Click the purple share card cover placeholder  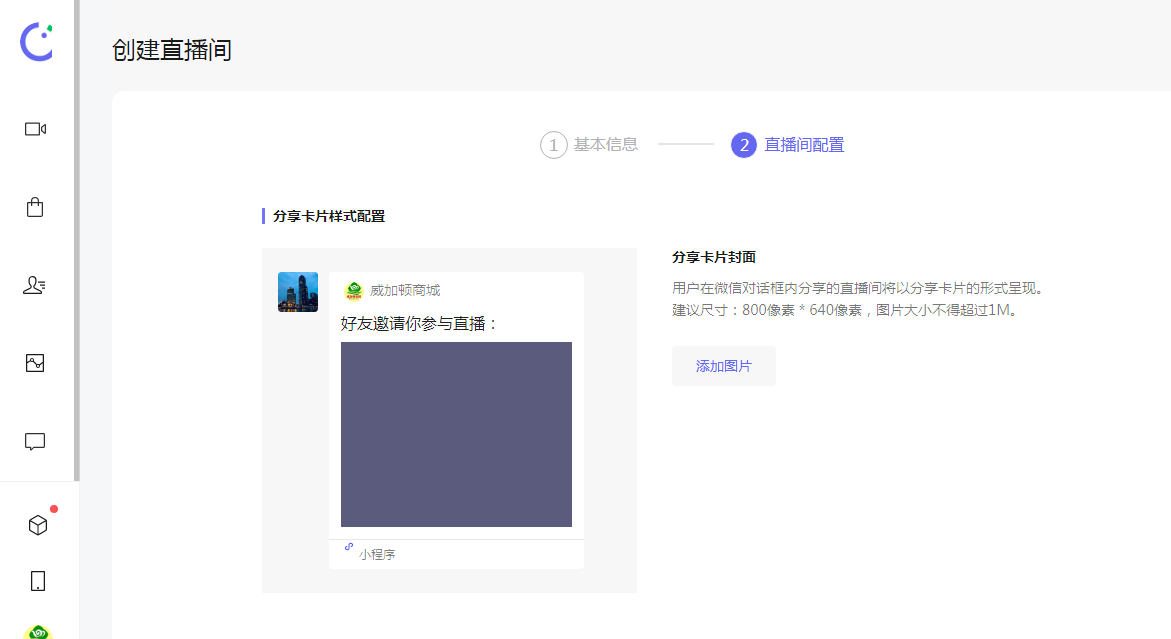[x=456, y=434]
